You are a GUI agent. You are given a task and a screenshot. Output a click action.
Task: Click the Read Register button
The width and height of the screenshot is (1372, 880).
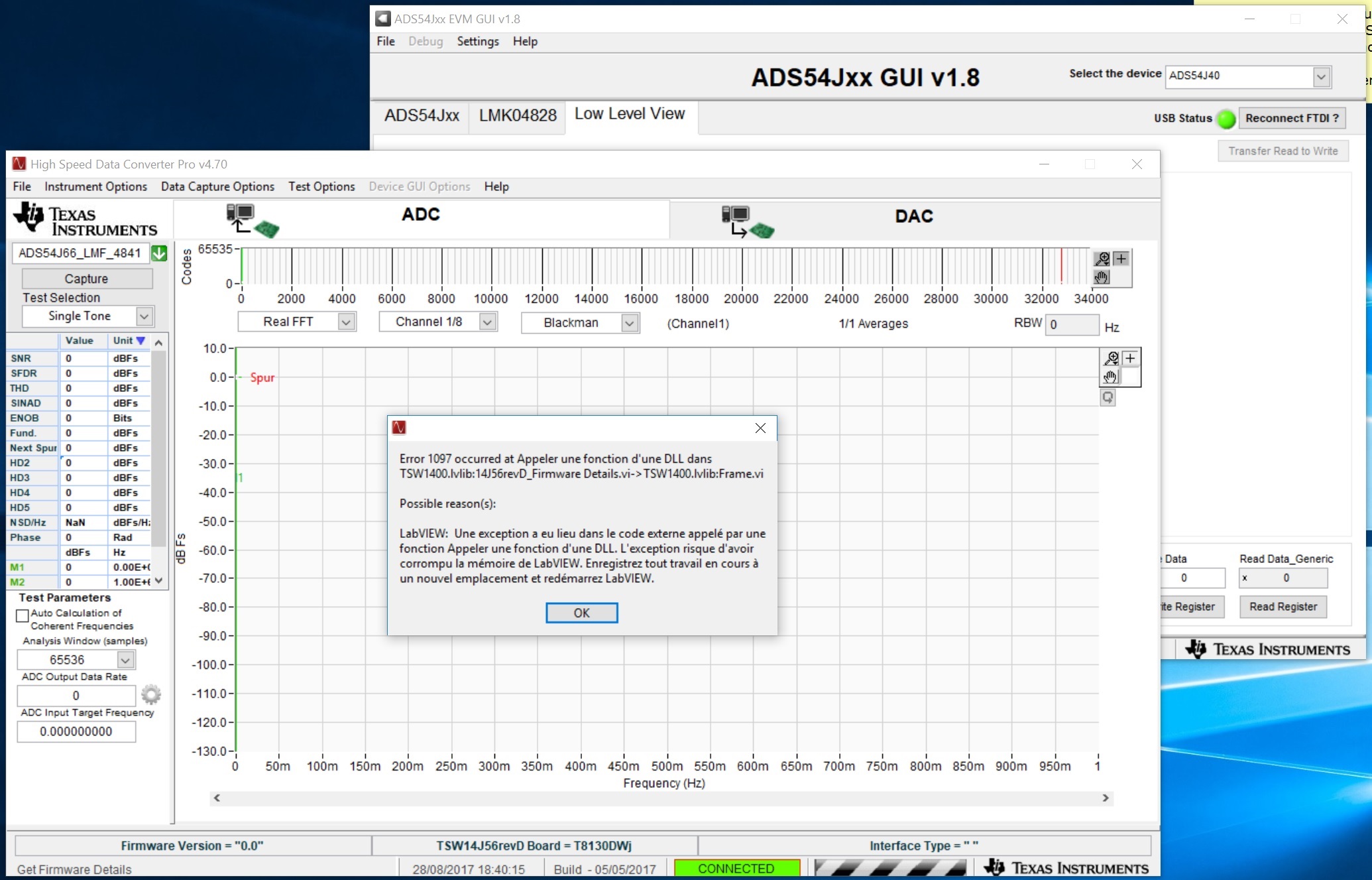point(1283,606)
